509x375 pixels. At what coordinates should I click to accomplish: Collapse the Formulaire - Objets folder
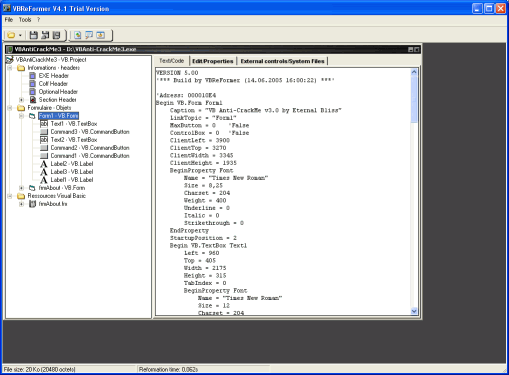(x=10, y=108)
